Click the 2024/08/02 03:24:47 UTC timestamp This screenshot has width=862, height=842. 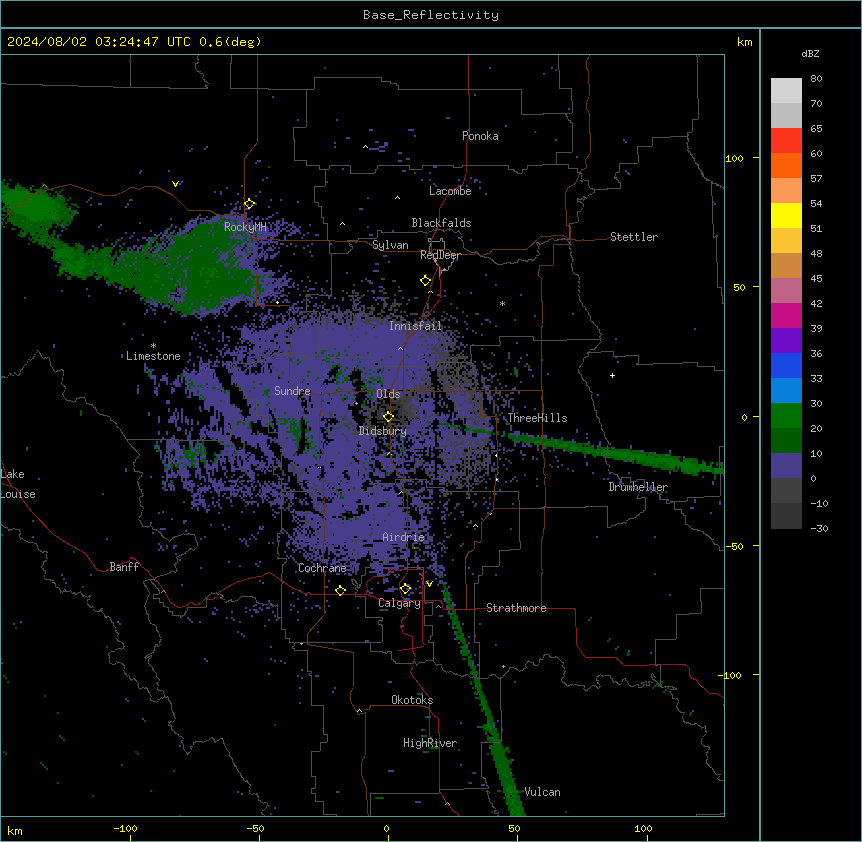(x=99, y=42)
